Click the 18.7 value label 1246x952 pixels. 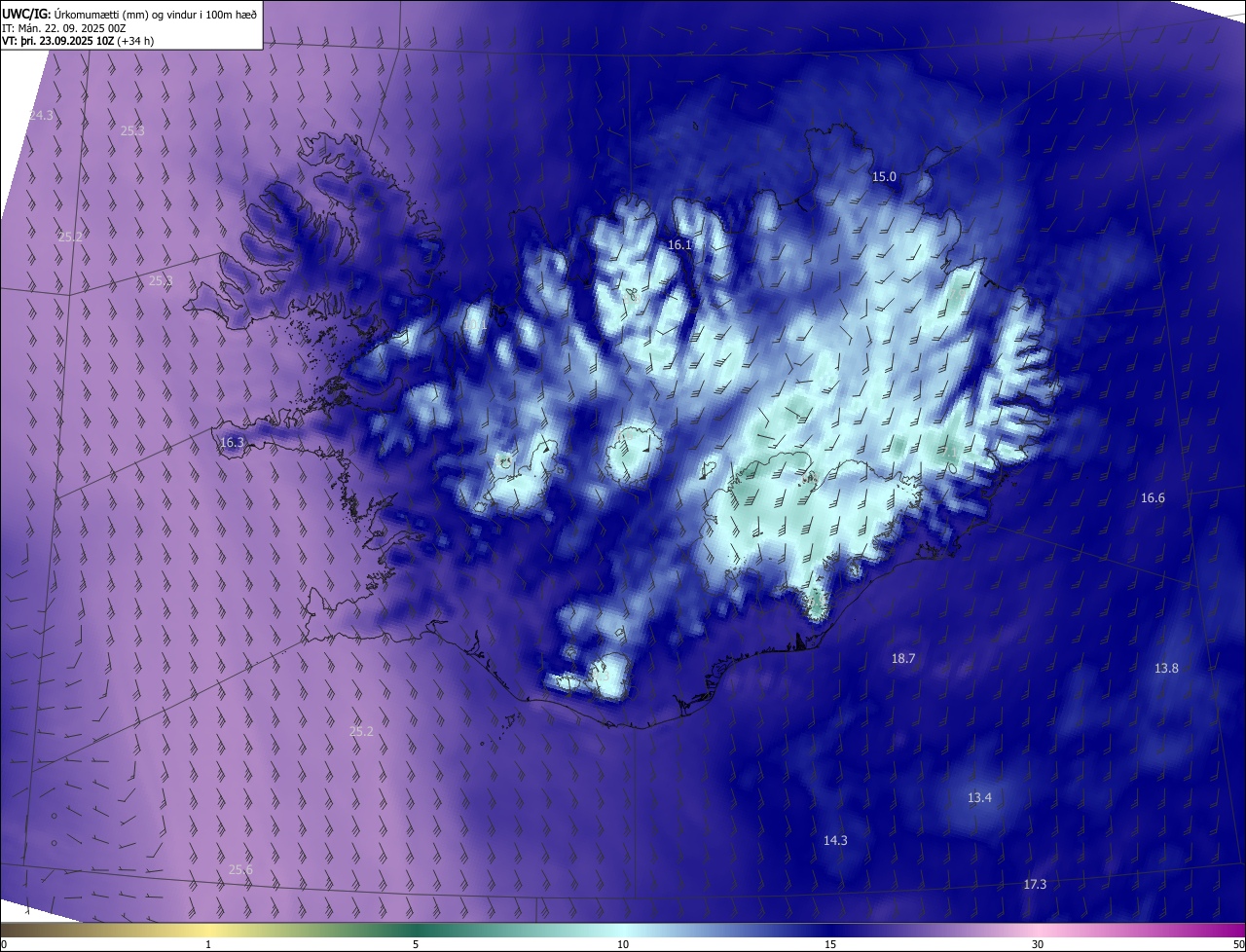pyautogui.click(x=903, y=659)
